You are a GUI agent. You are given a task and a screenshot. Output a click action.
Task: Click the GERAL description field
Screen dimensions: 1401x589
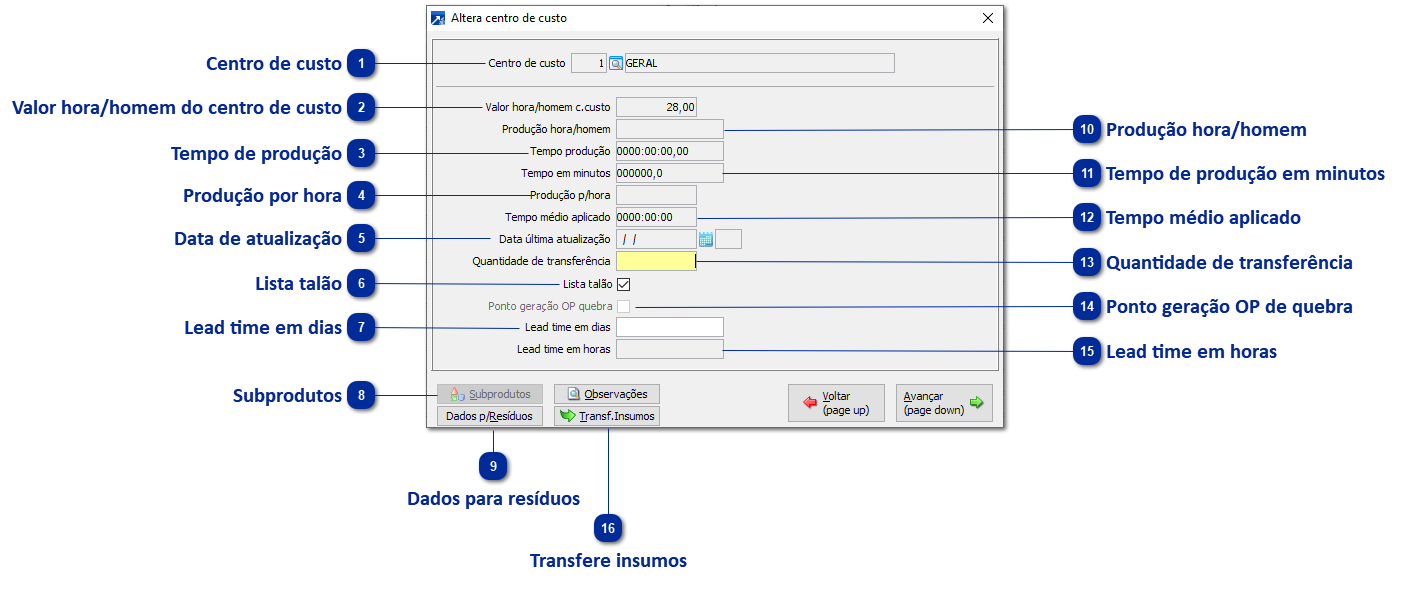[x=759, y=63]
